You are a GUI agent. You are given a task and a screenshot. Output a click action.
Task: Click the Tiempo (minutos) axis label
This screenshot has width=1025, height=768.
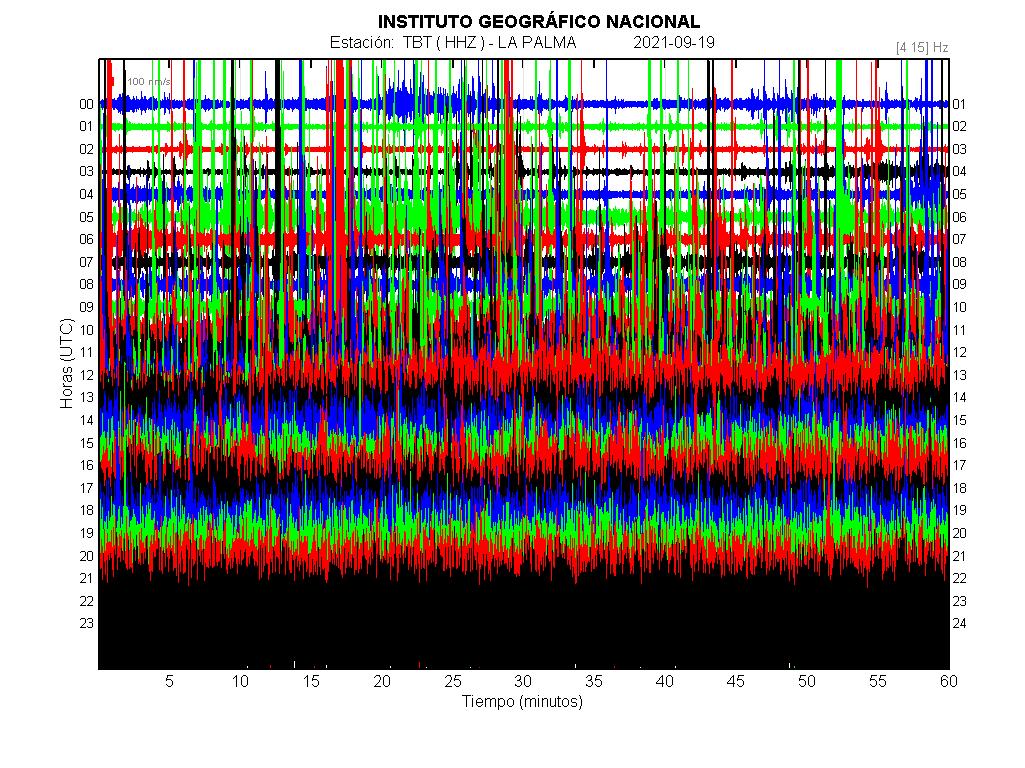click(522, 701)
